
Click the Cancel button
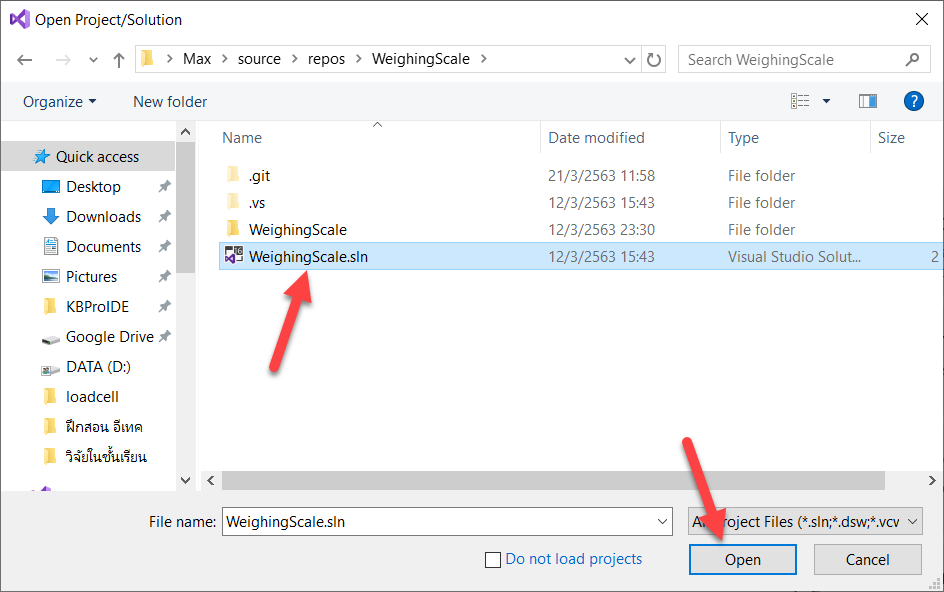coord(867,559)
